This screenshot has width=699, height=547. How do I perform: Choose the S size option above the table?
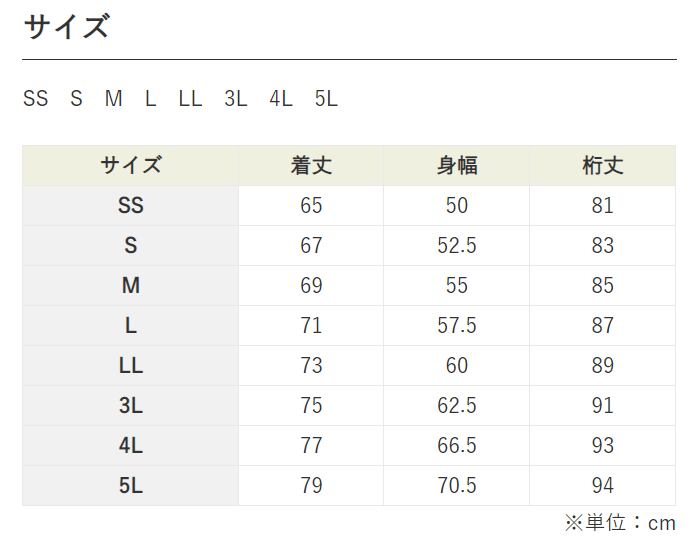point(77,99)
